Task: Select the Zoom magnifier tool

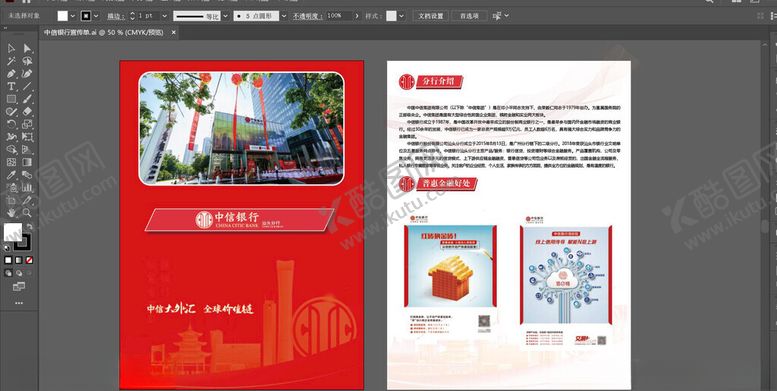Action: 27,213
